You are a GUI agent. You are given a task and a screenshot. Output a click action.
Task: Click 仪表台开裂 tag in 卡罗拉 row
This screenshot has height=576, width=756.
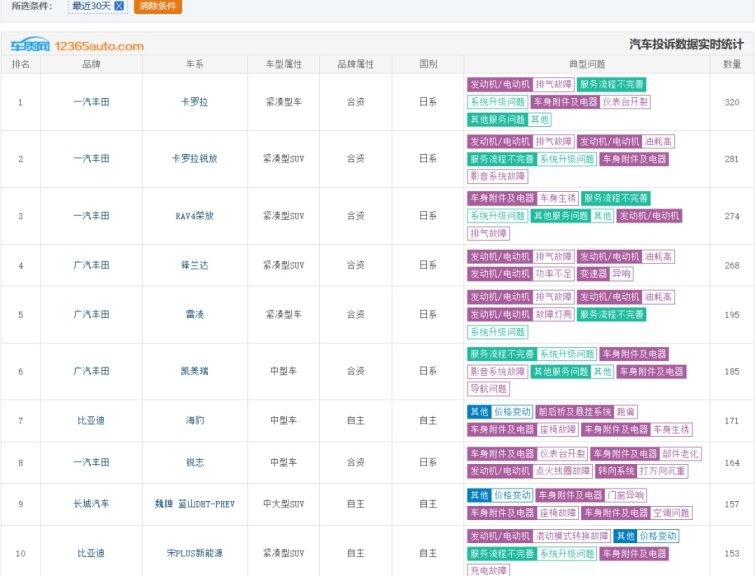[x=625, y=102]
